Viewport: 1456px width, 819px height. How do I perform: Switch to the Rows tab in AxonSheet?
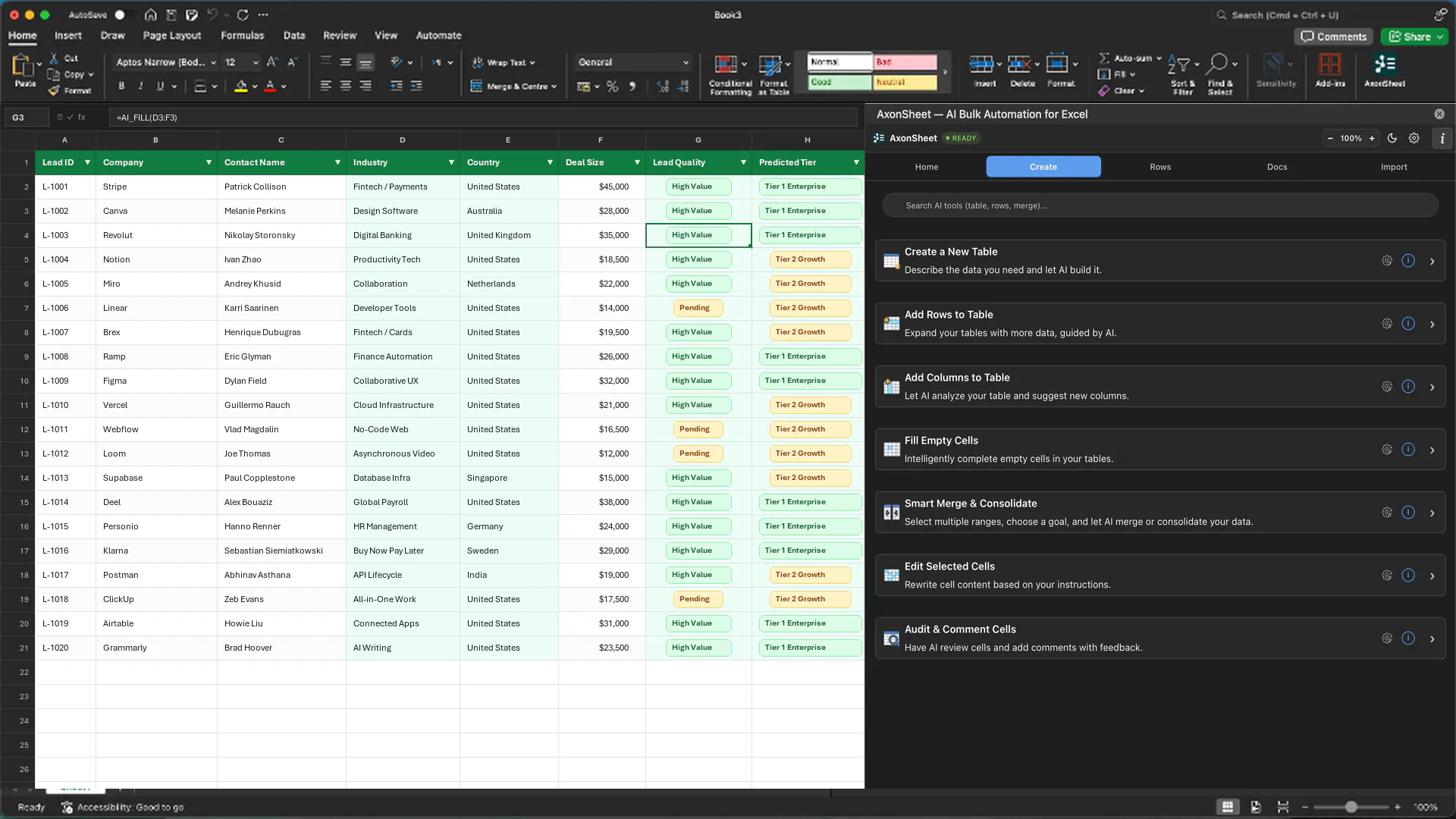1160,167
